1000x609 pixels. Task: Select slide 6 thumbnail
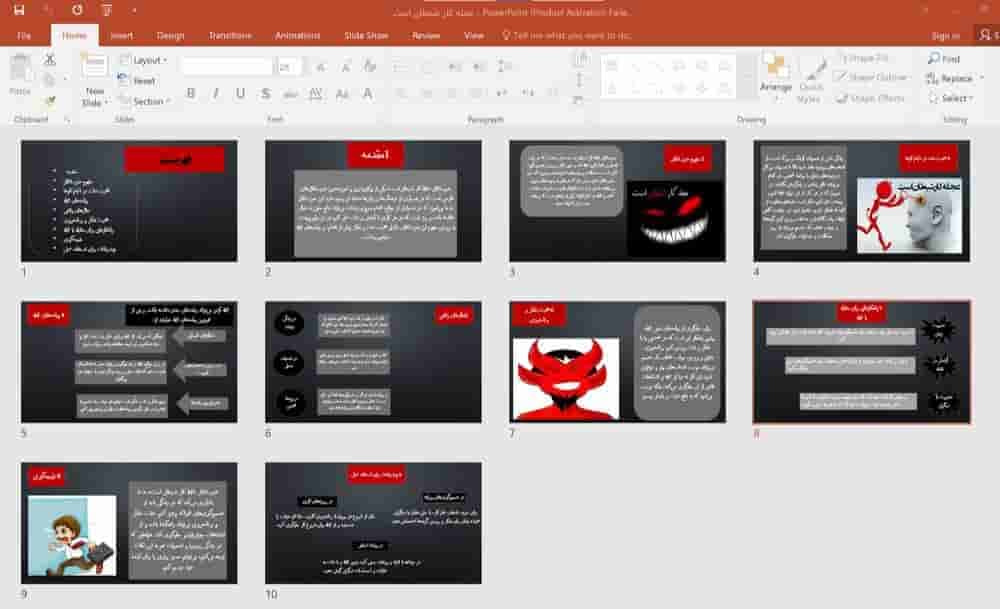pyautogui.click(x=374, y=362)
